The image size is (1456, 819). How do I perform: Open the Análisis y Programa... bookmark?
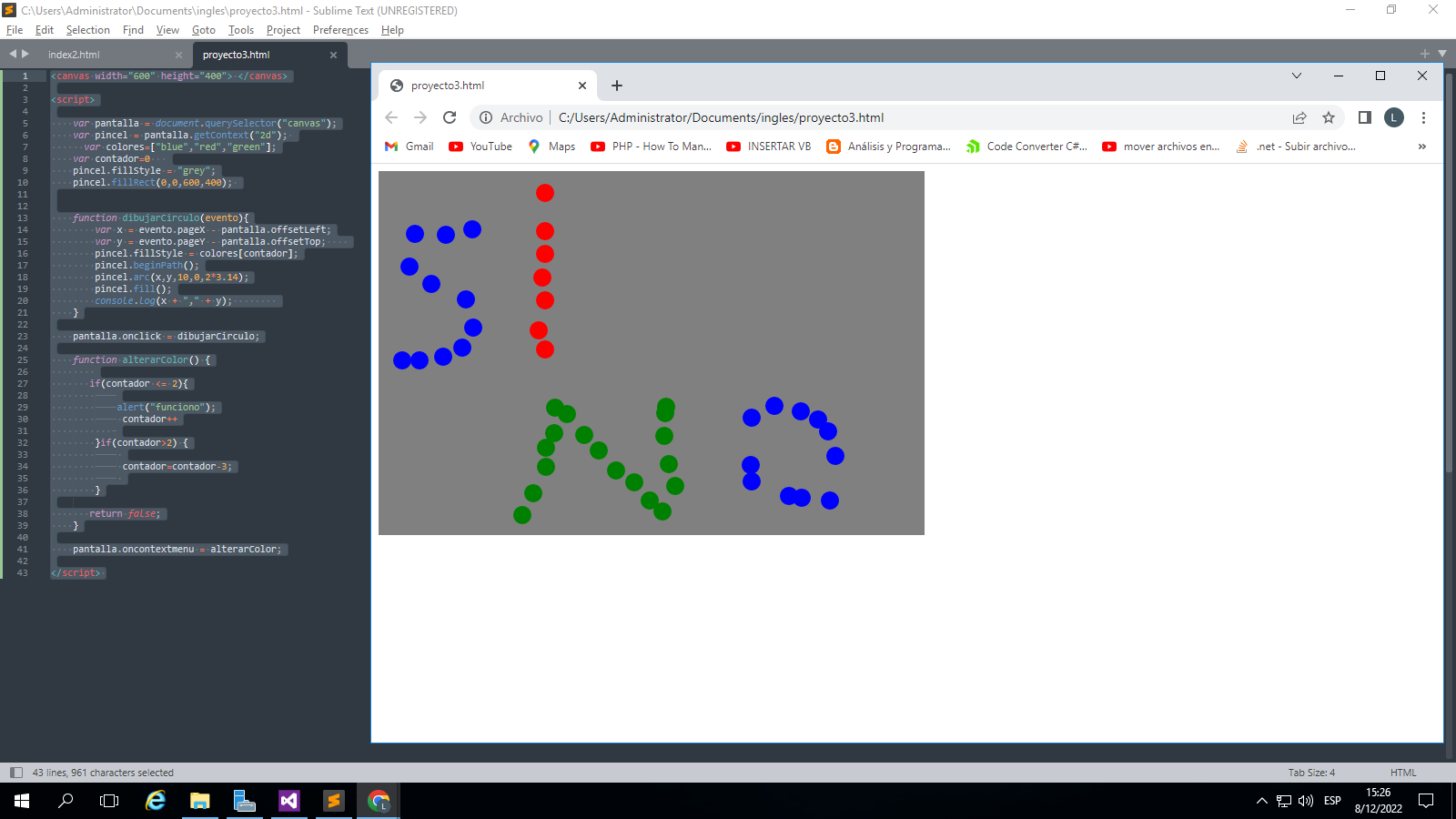[889, 147]
